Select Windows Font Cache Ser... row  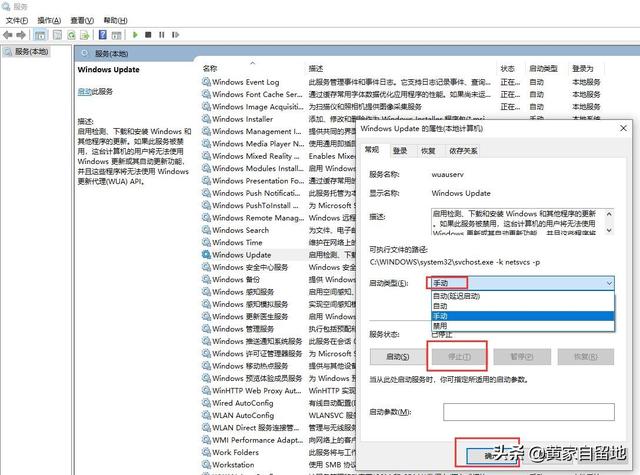tap(257, 94)
